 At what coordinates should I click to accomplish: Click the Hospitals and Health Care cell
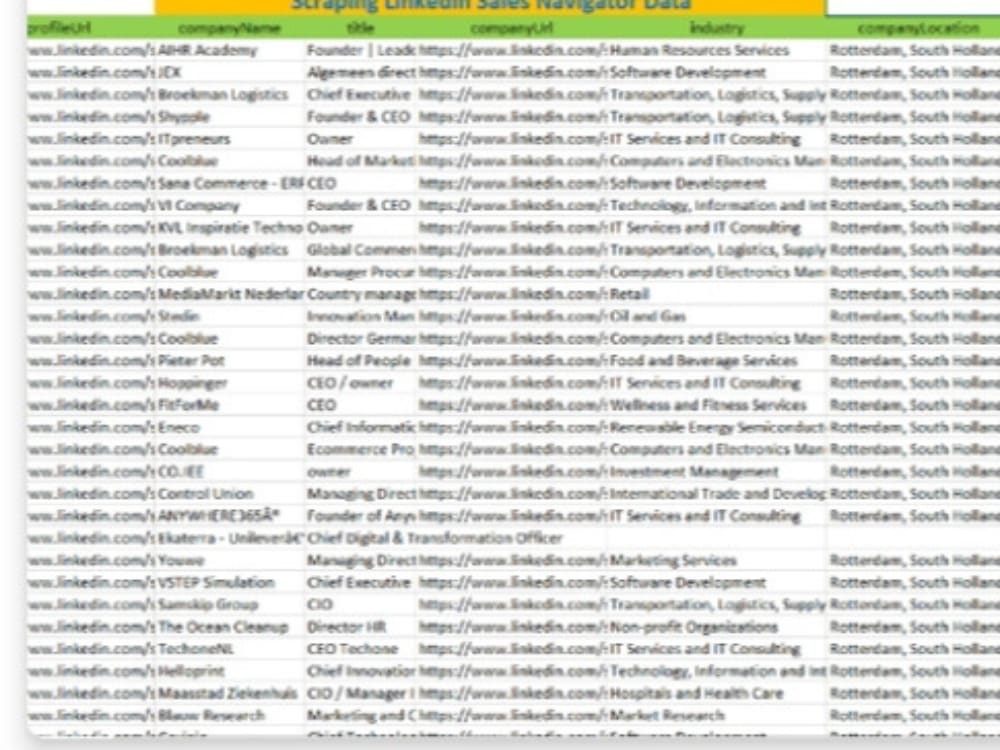tap(717, 693)
